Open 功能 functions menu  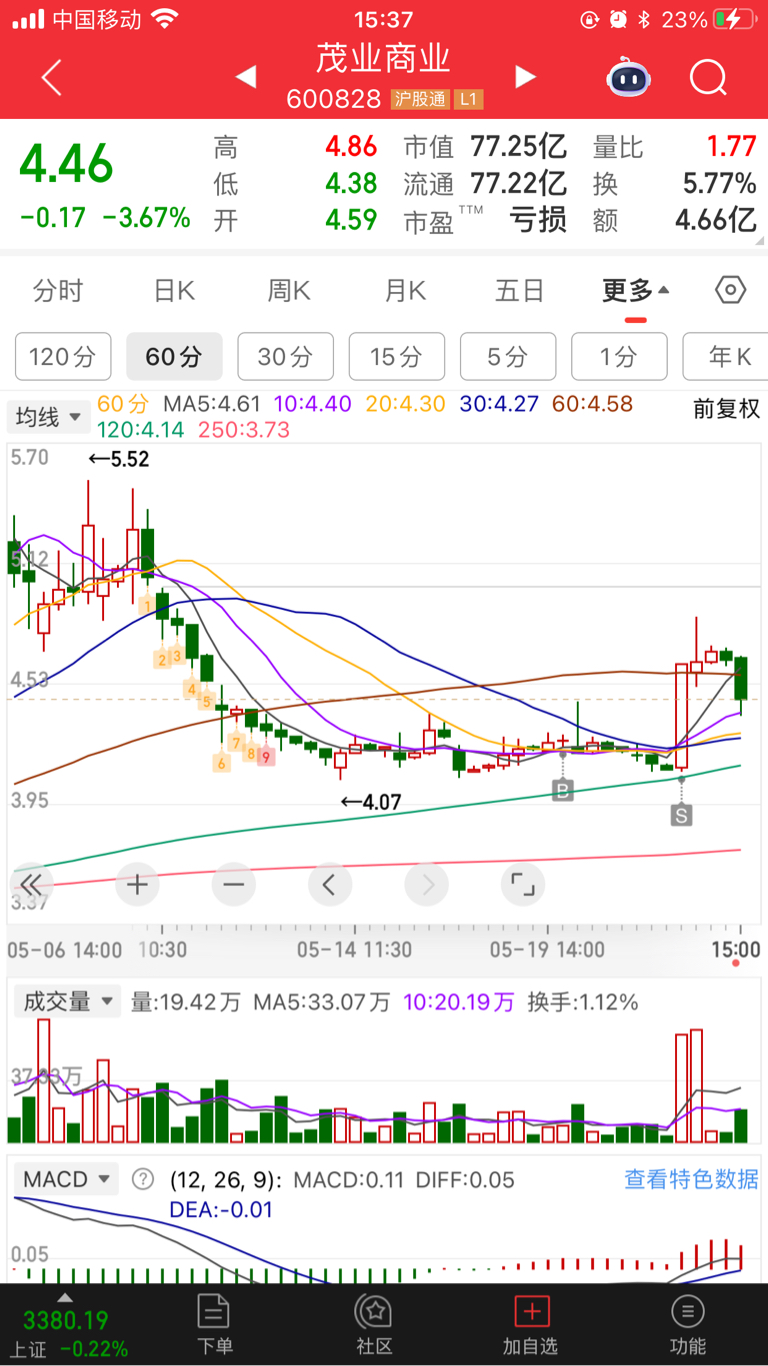[x=687, y=1325]
